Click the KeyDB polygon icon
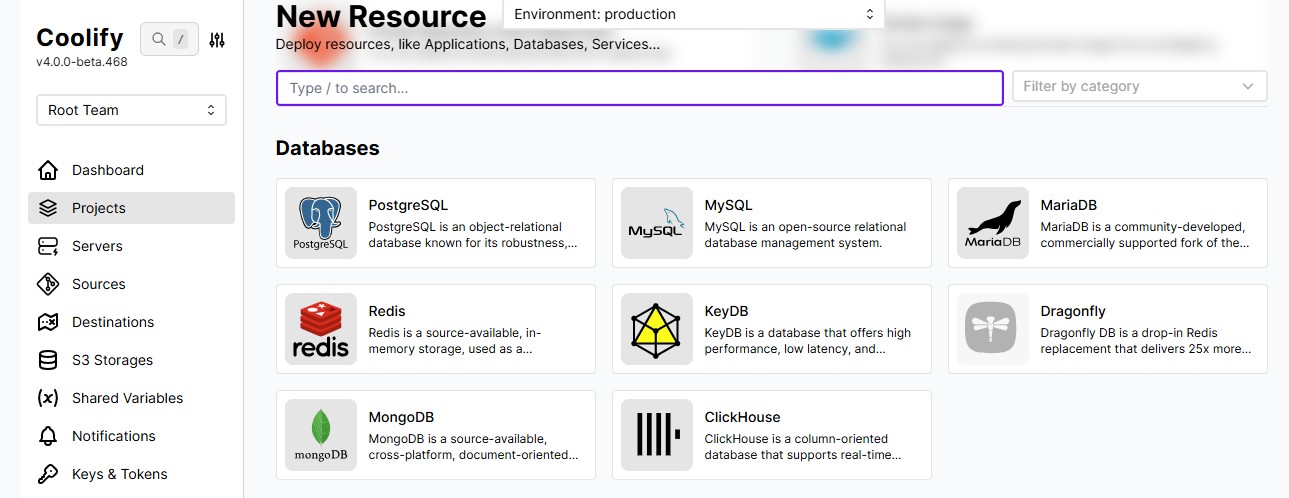 click(657, 329)
